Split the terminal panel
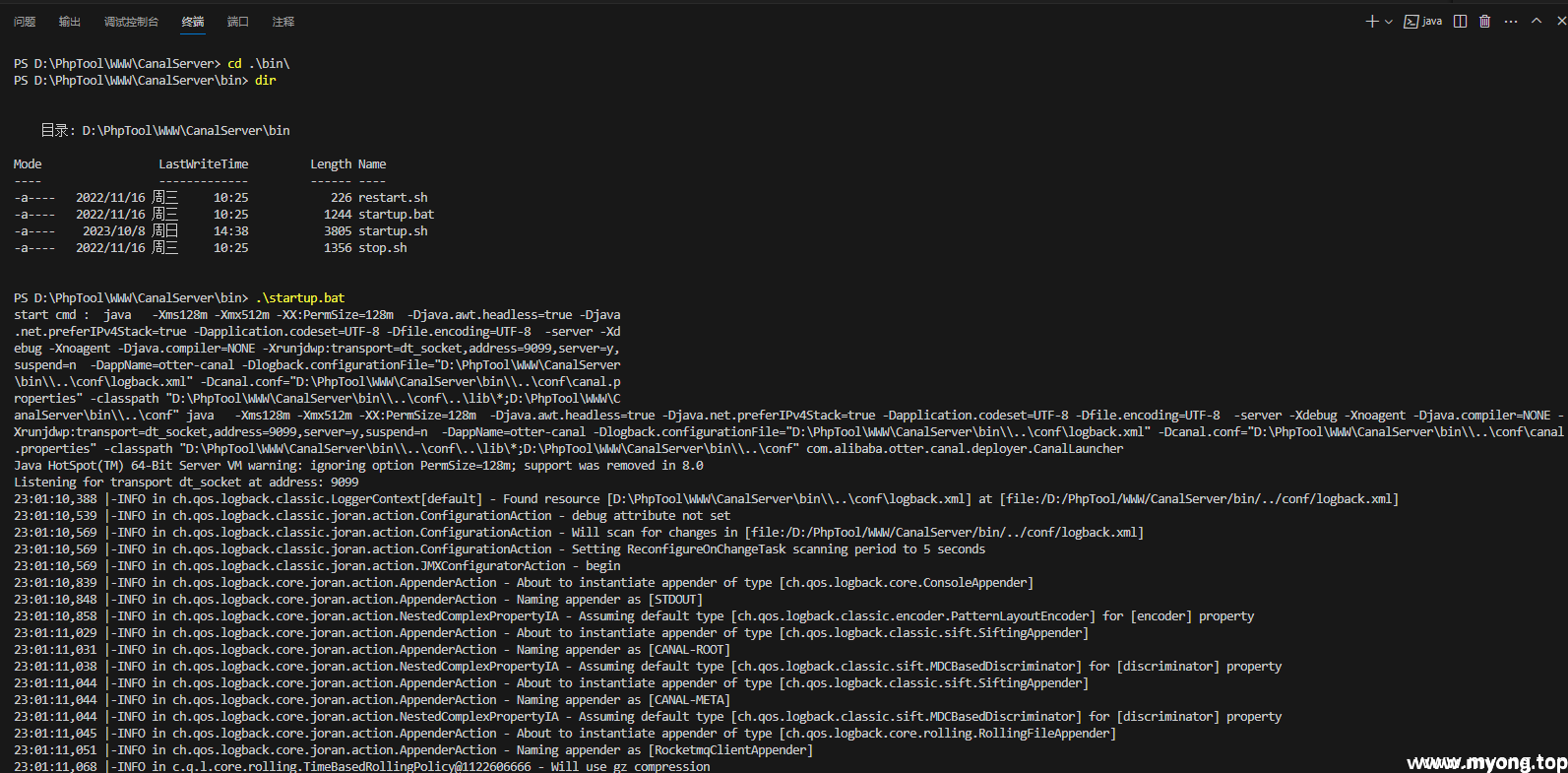 tap(1460, 21)
